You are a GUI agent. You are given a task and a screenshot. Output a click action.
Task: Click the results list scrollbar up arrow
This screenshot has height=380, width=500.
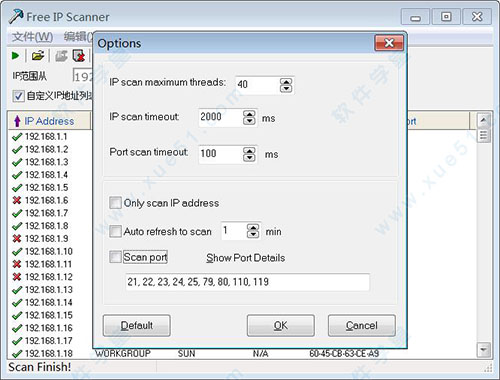[x=484, y=121]
